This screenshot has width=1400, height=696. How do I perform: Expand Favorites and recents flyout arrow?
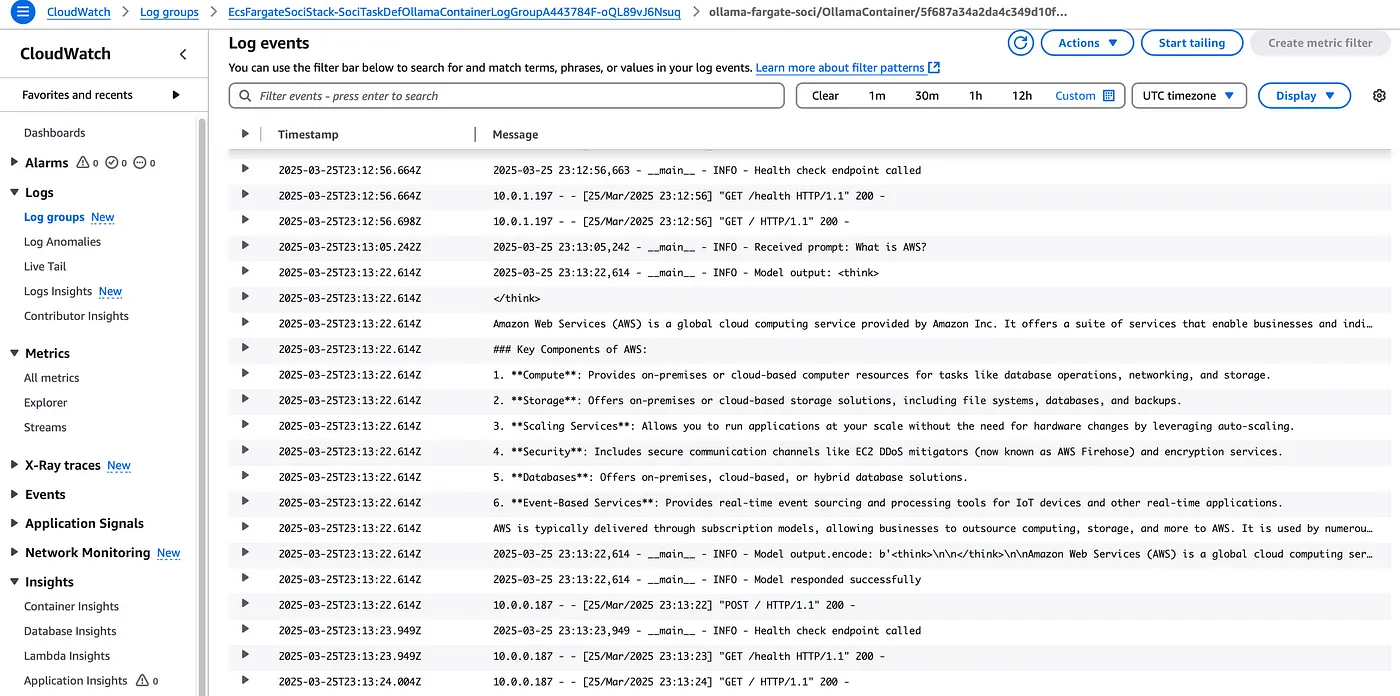[x=176, y=95]
